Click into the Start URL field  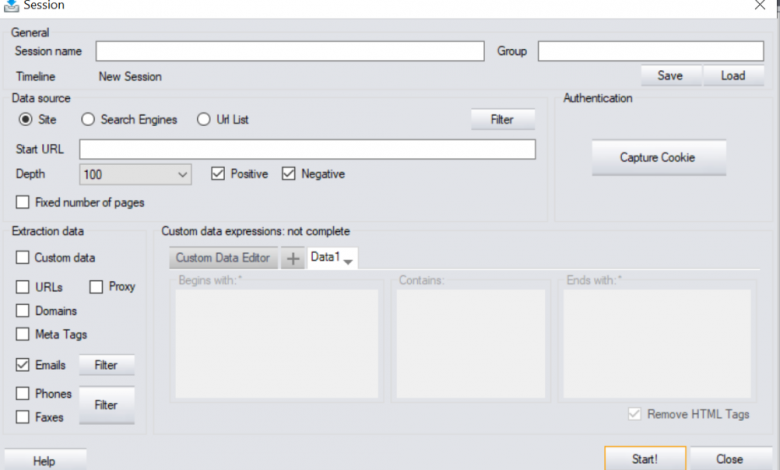(x=307, y=149)
